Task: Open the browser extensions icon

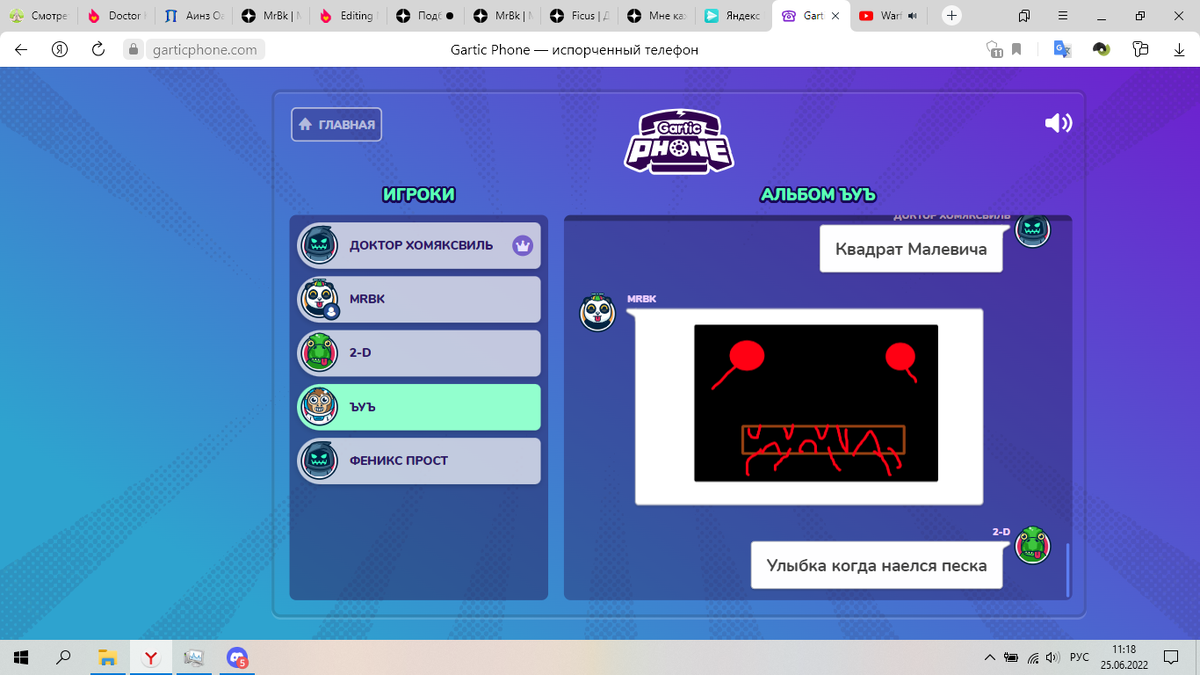Action: 1140,49
